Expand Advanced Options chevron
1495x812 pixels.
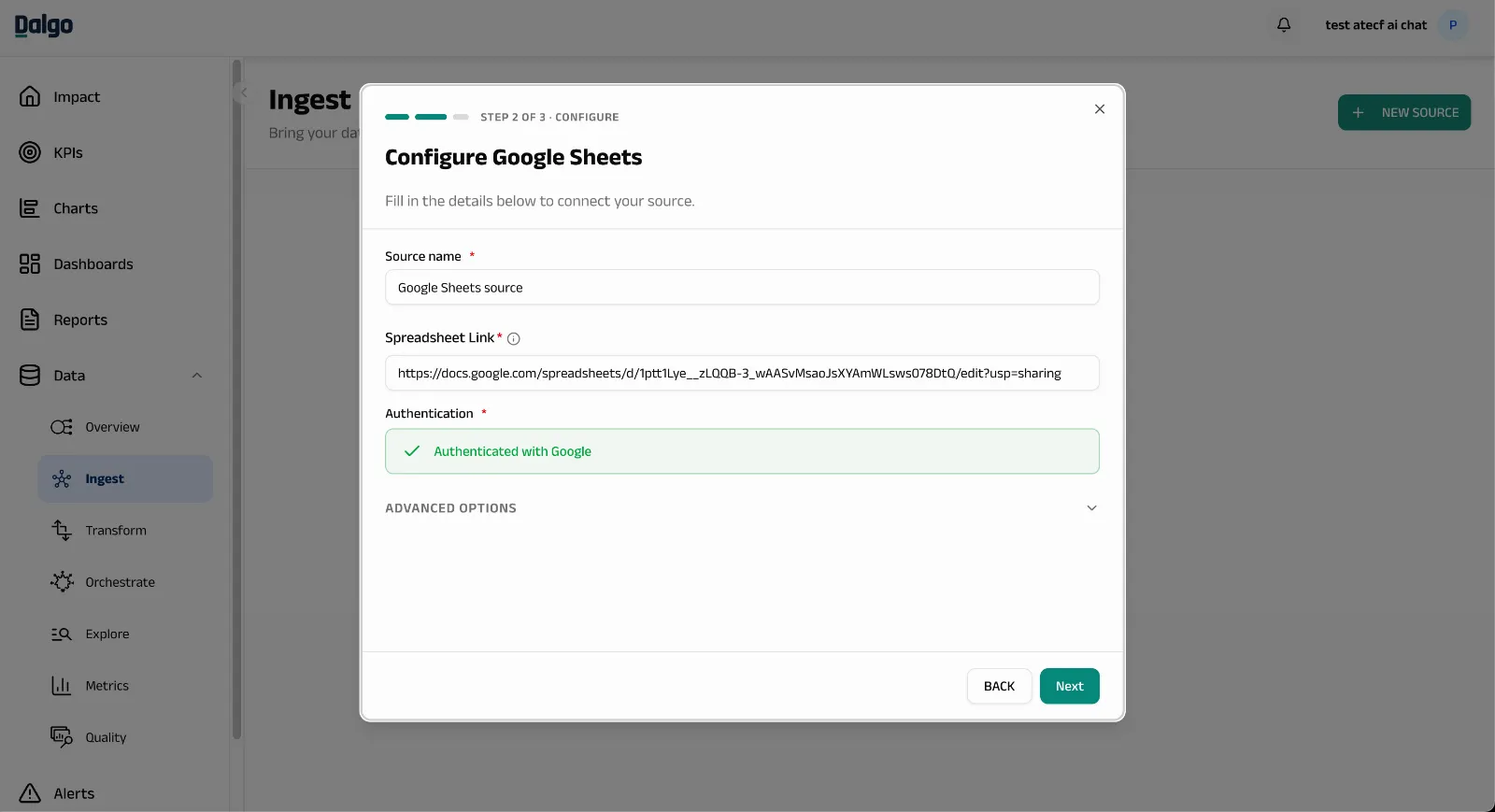pyautogui.click(x=1091, y=508)
